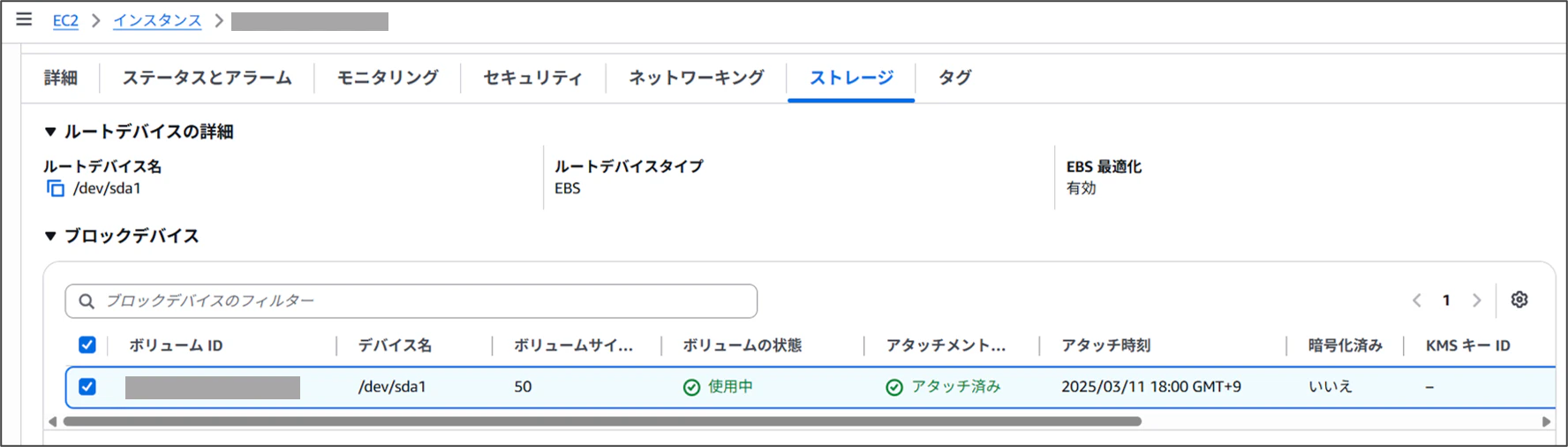The height and width of the screenshot is (447, 1568).
Task: Click the ボリュームの状態 column header
Action: click(x=742, y=345)
